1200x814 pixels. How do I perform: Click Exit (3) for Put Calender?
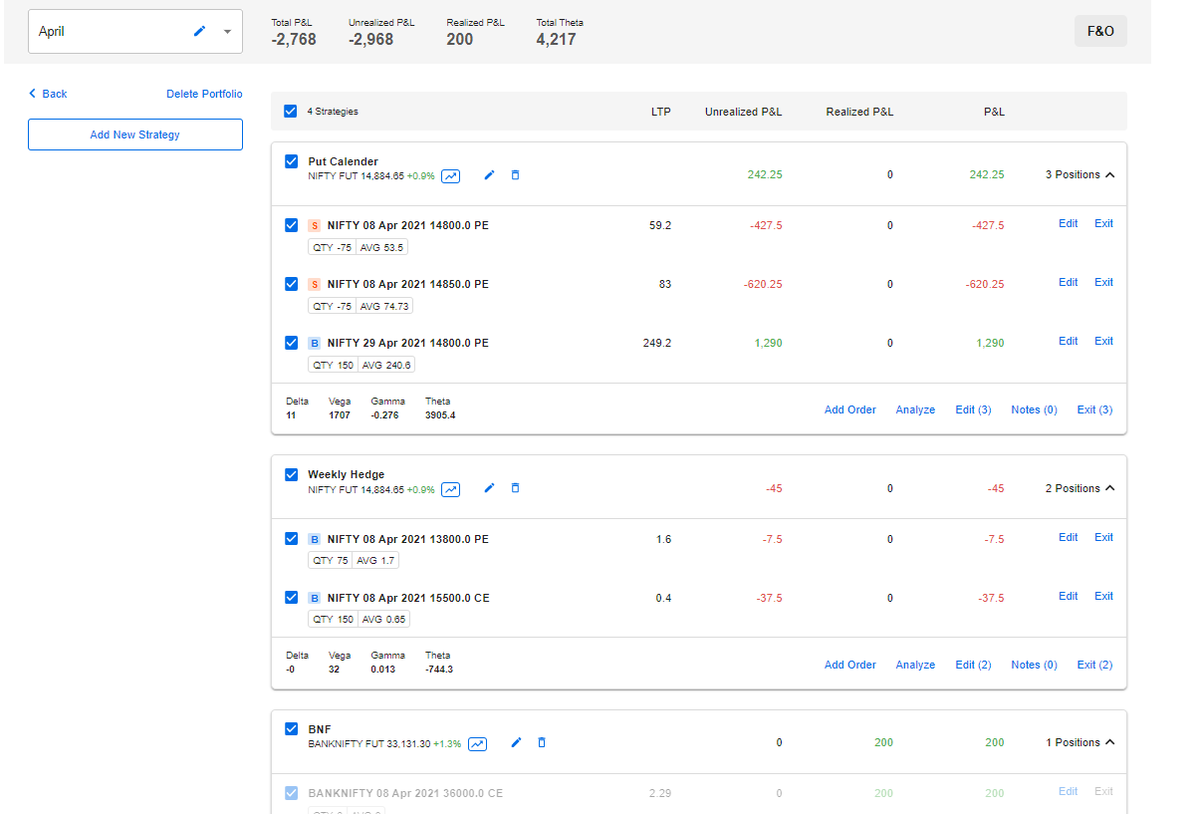pos(1095,410)
